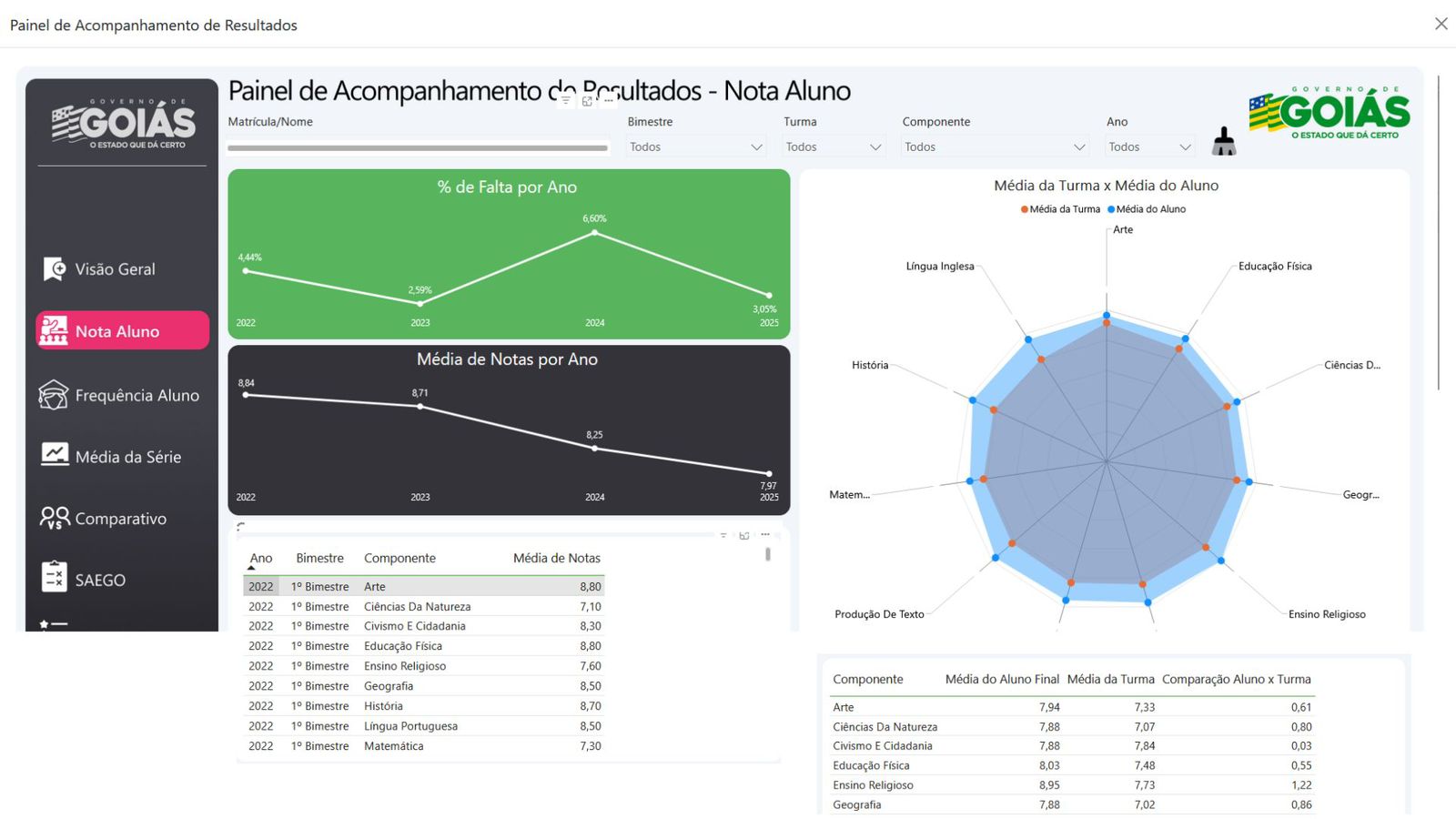1456x819 pixels.
Task: Click the SAEGO clipboard icon
Action: [55, 578]
